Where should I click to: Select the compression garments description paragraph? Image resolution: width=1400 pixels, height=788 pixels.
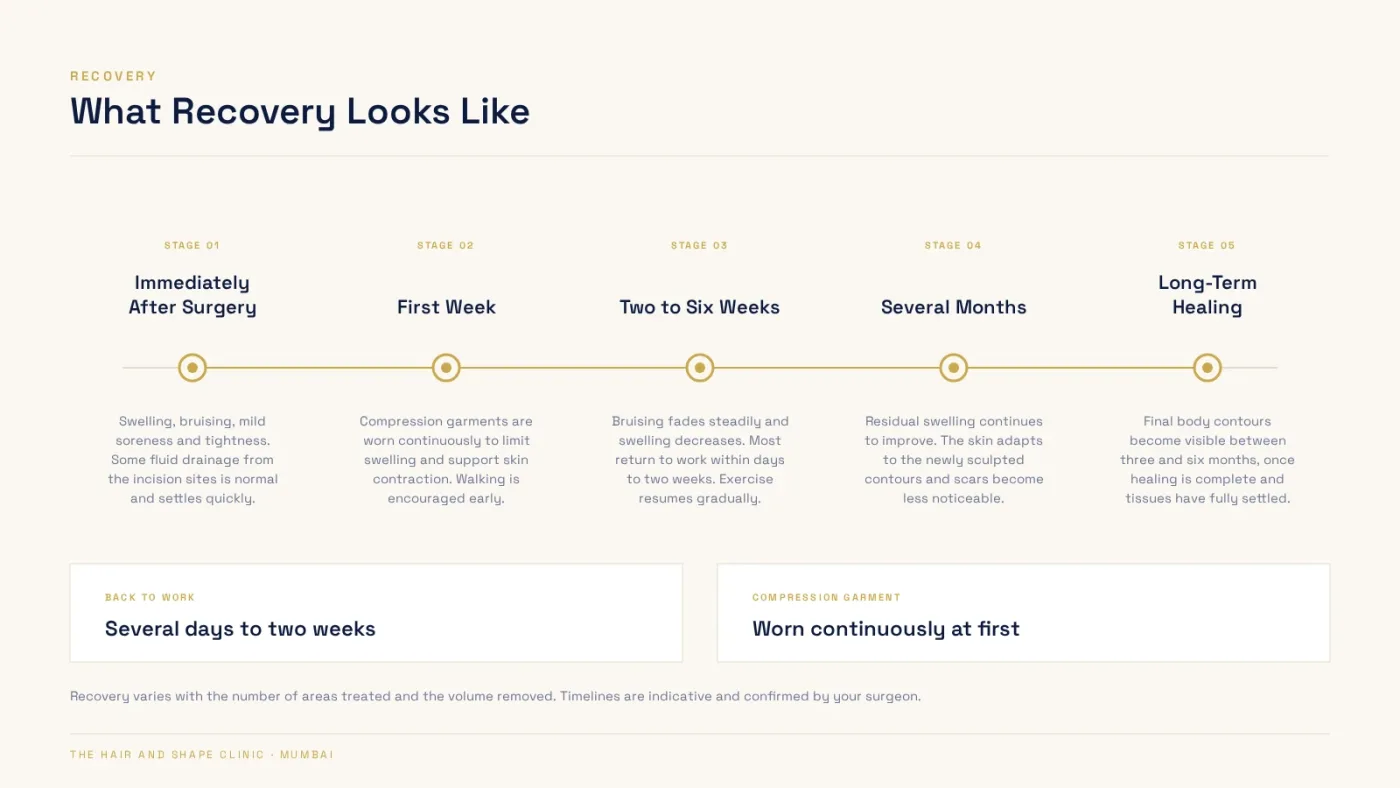[446, 460]
